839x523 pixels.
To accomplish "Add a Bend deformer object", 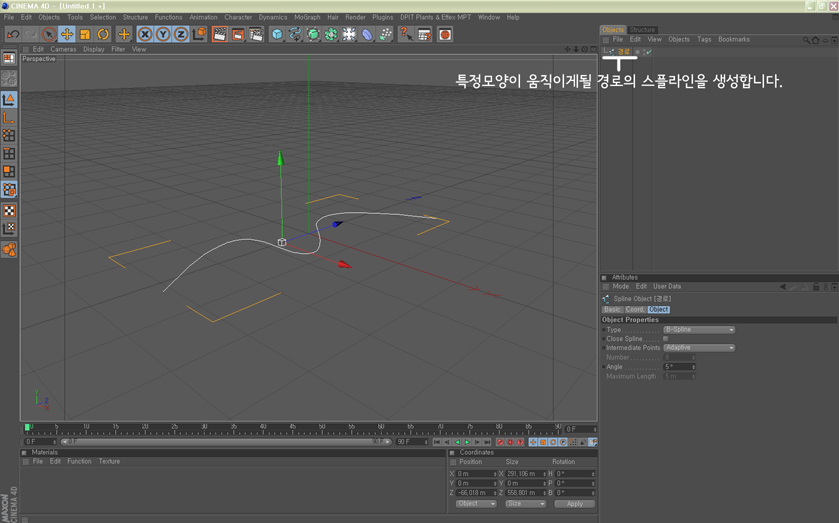I will 368,34.
